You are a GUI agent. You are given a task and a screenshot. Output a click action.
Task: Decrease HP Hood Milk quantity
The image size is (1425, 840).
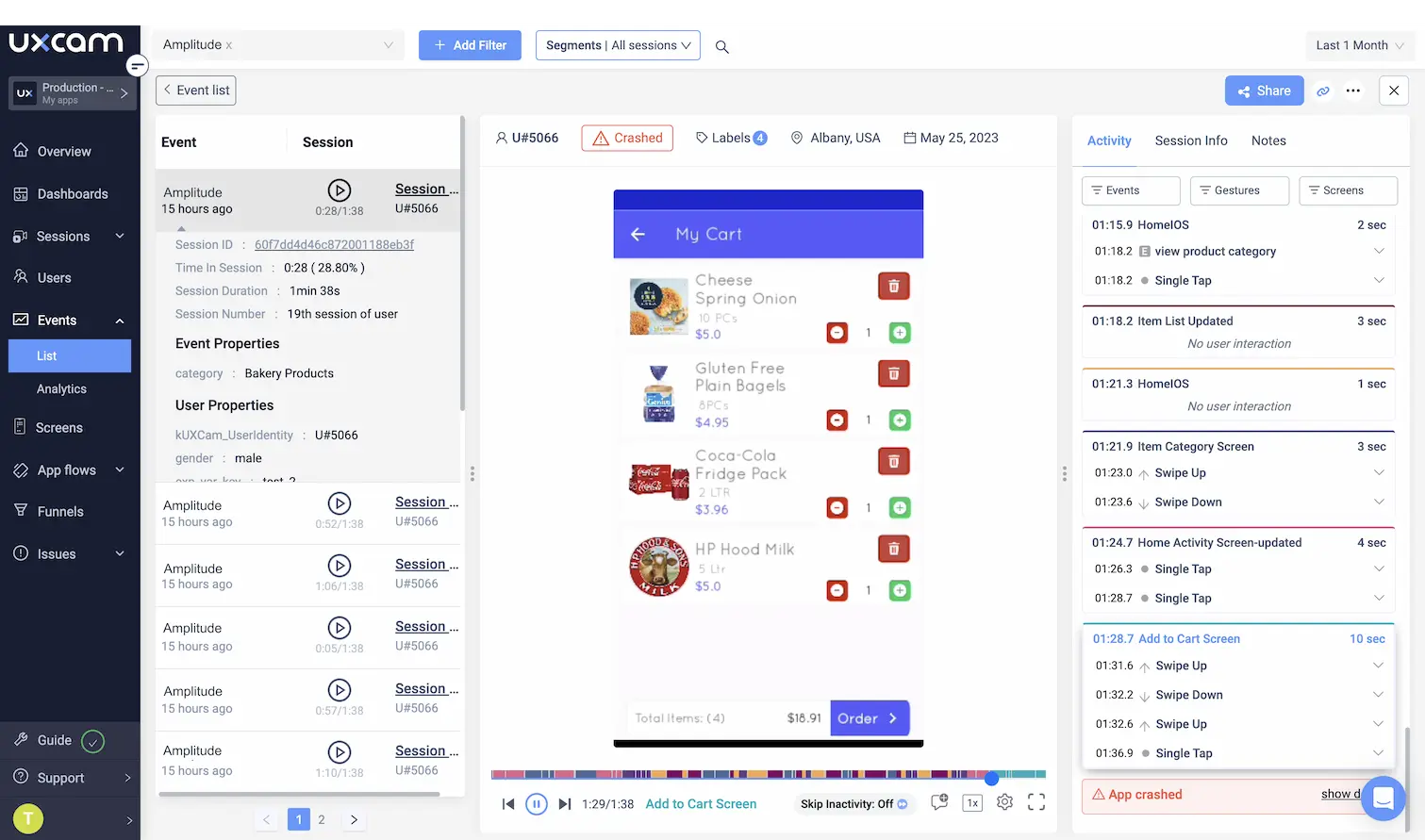click(837, 590)
